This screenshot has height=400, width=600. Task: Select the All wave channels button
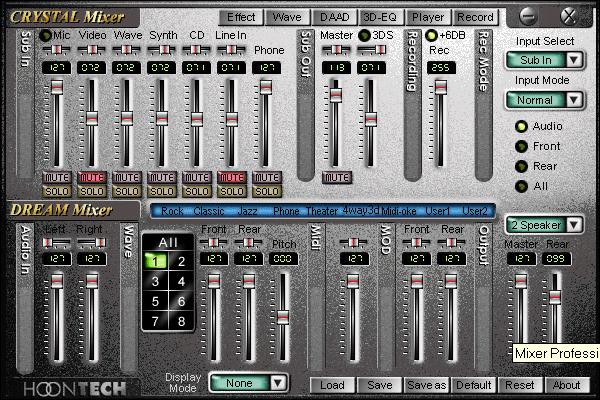click(168, 243)
